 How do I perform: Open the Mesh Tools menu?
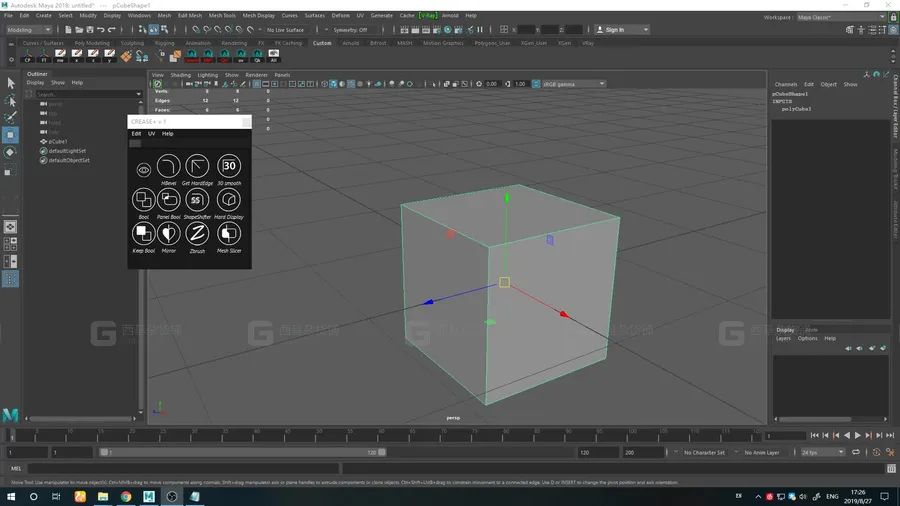click(222, 15)
